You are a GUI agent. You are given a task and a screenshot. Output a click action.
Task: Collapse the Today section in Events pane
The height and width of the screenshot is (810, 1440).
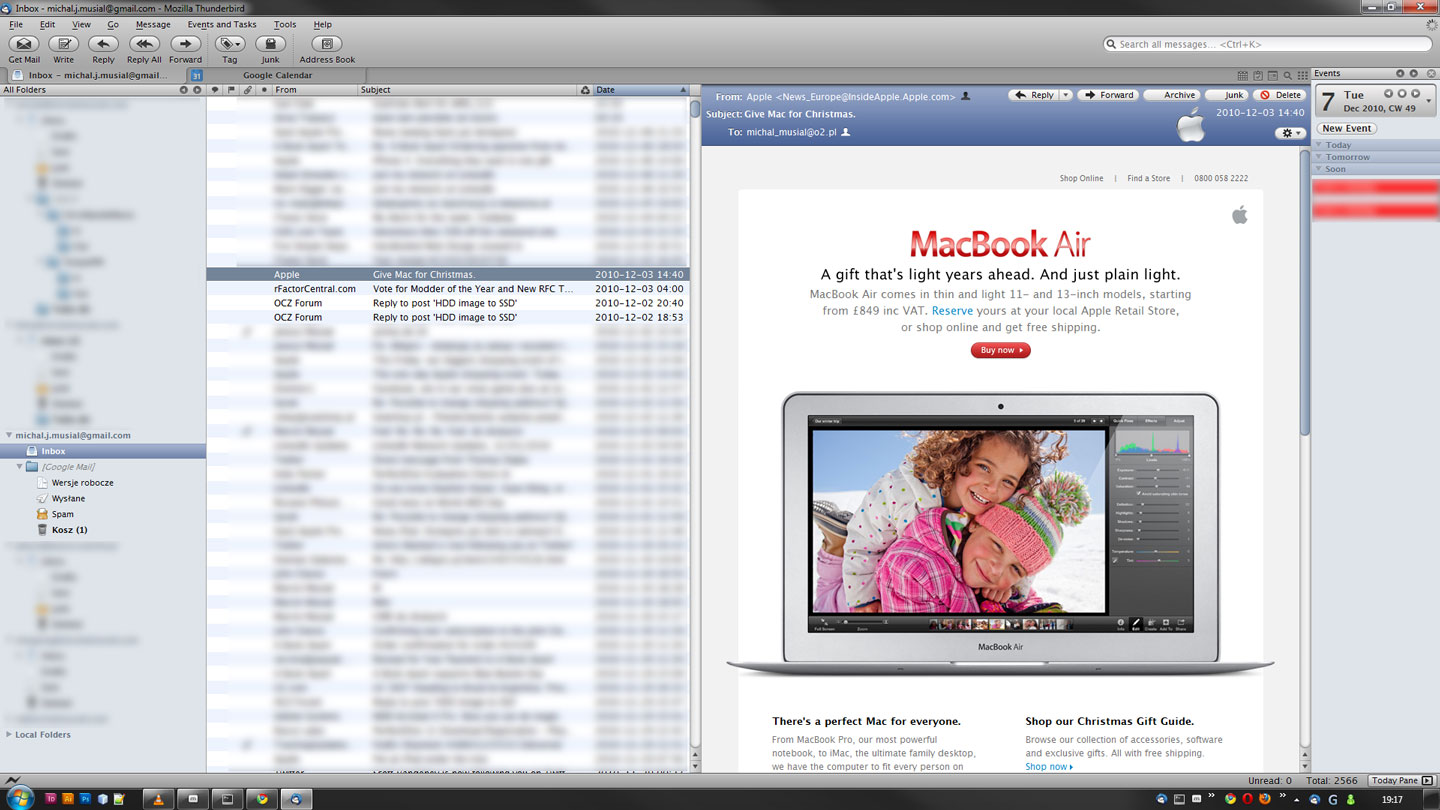1319,145
